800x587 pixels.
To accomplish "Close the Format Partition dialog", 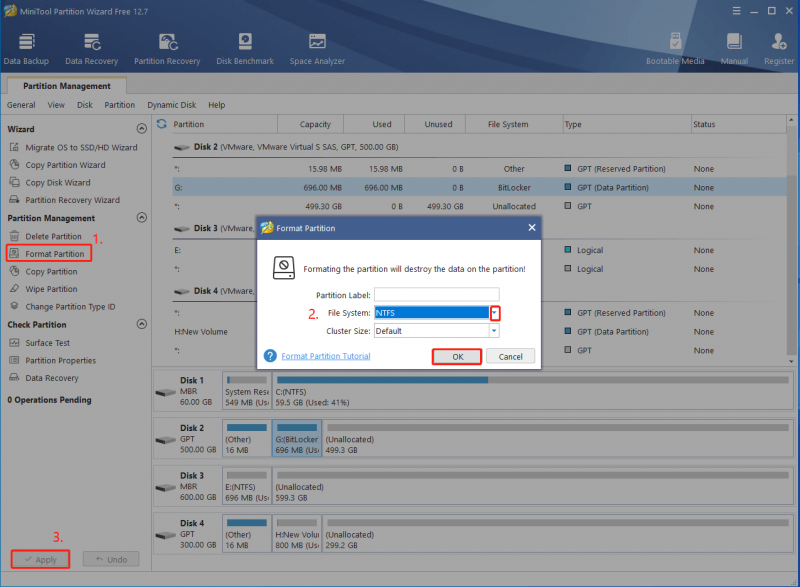I will coord(532,227).
